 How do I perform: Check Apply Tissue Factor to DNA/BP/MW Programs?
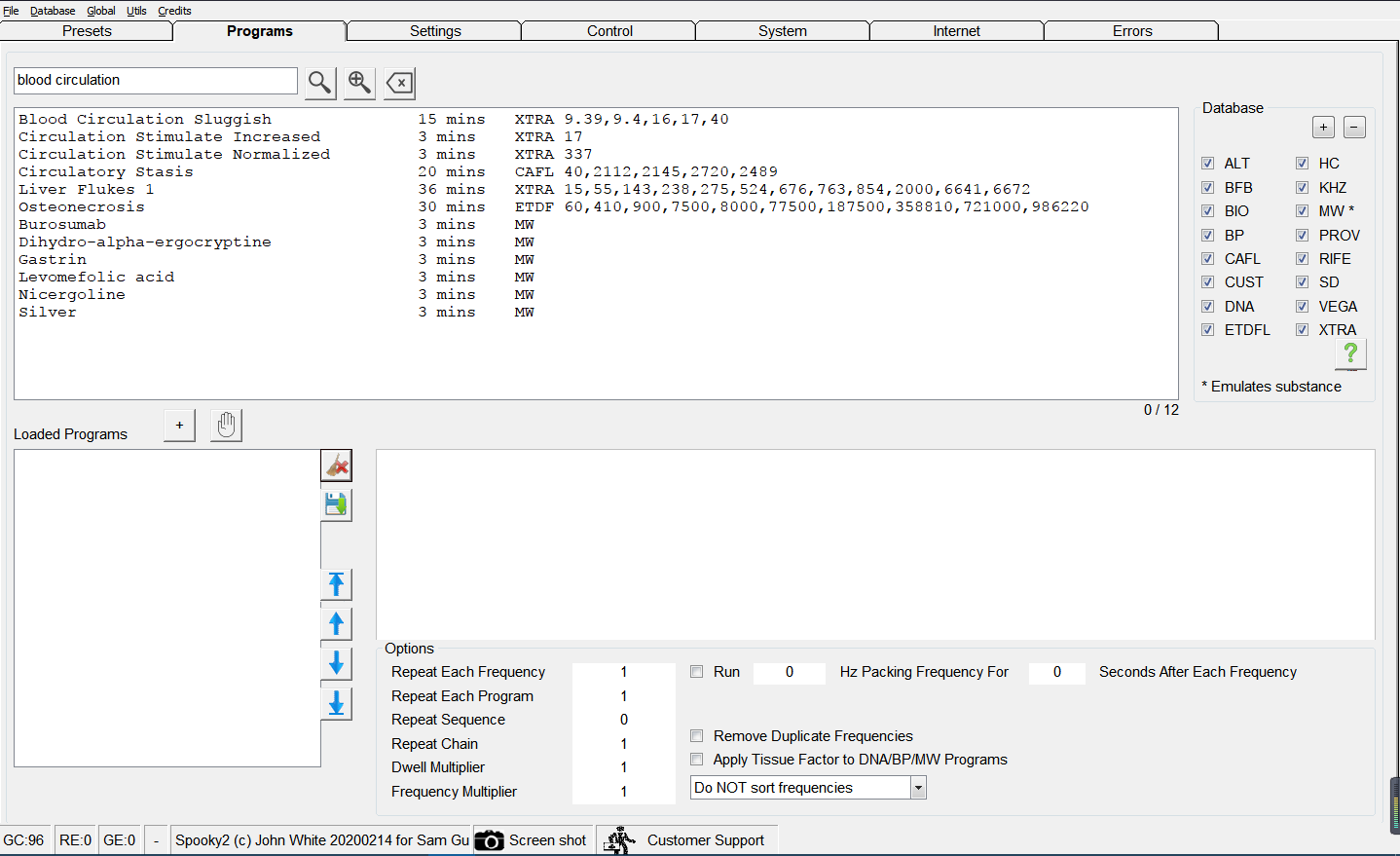pyautogui.click(x=697, y=760)
